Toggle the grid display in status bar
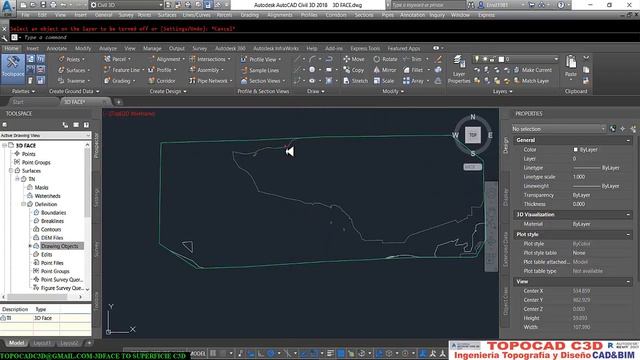 coord(213,353)
